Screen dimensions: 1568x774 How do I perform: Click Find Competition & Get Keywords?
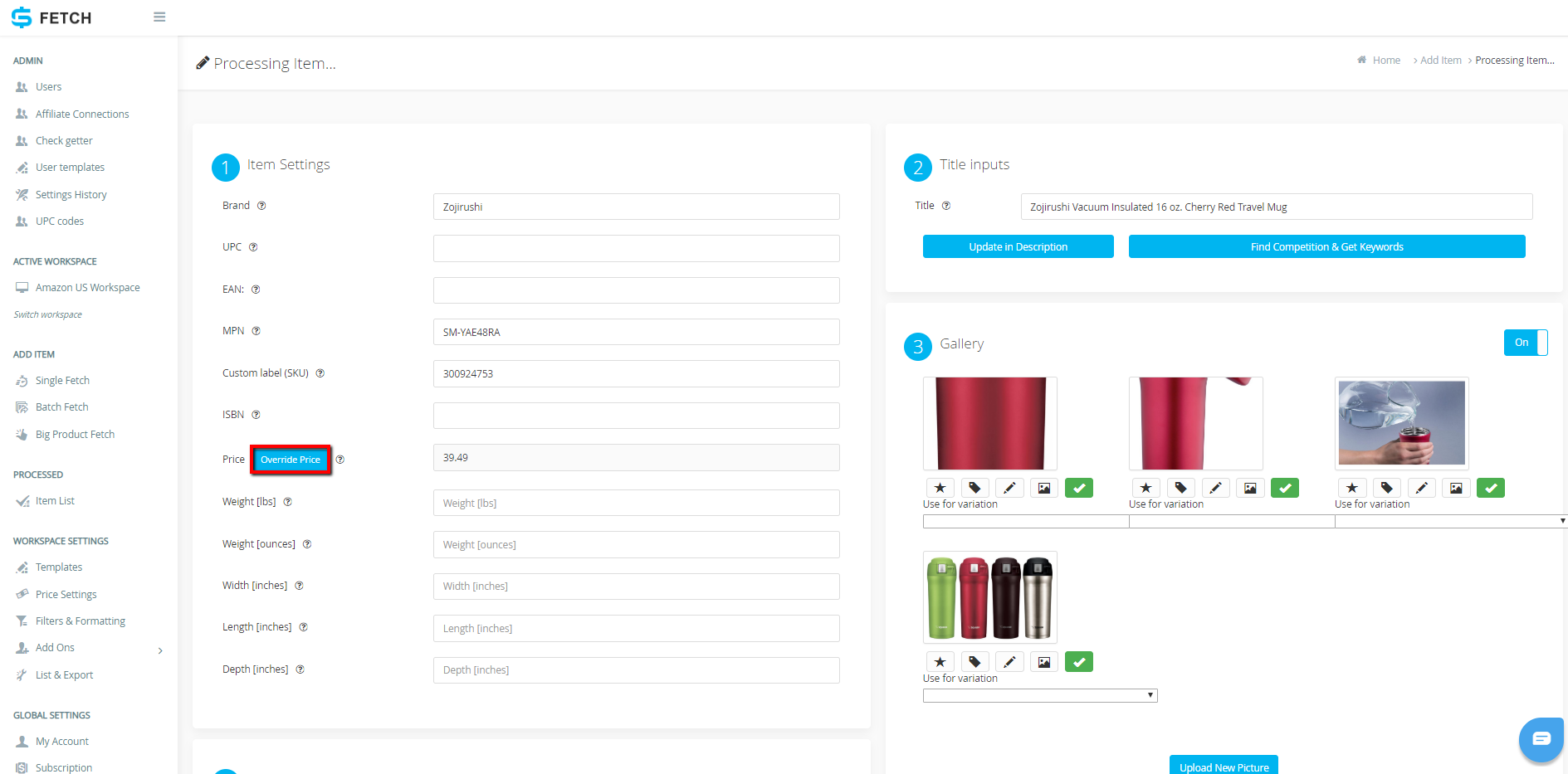point(1326,246)
